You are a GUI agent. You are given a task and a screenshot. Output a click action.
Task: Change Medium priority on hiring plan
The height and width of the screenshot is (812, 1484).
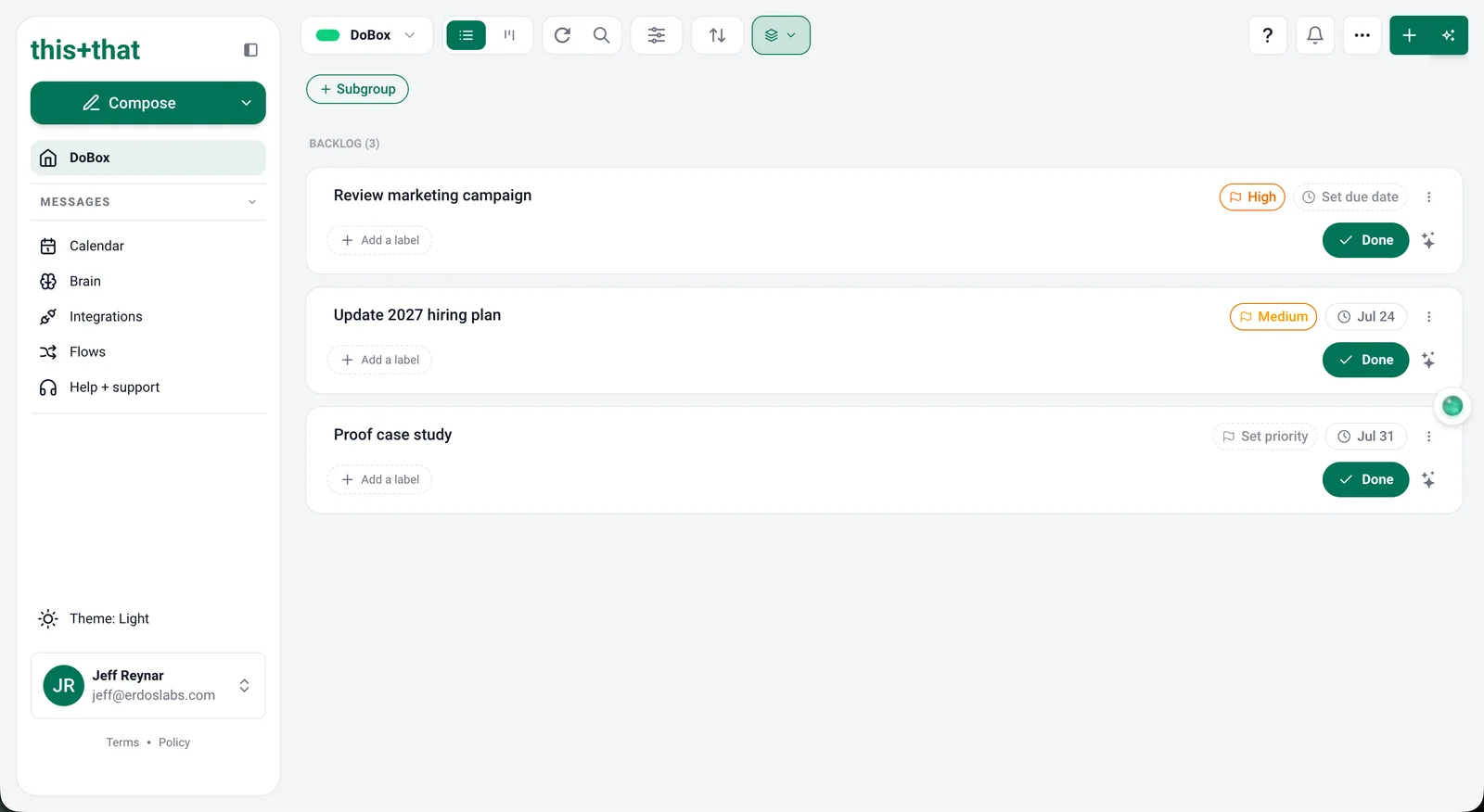point(1273,316)
